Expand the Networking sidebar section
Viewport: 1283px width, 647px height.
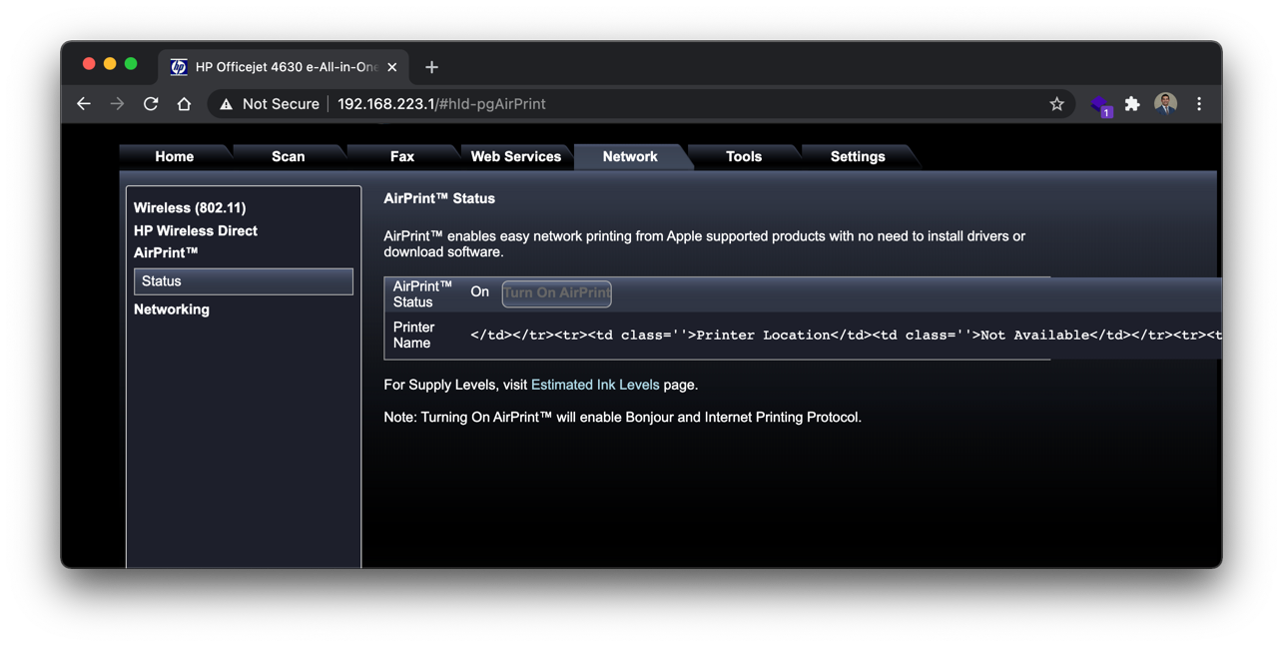pos(172,310)
